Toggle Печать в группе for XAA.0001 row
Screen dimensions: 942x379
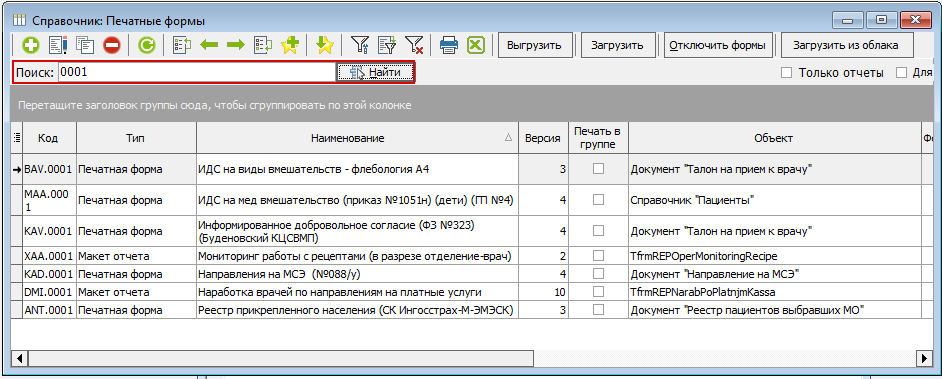[598, 256]
